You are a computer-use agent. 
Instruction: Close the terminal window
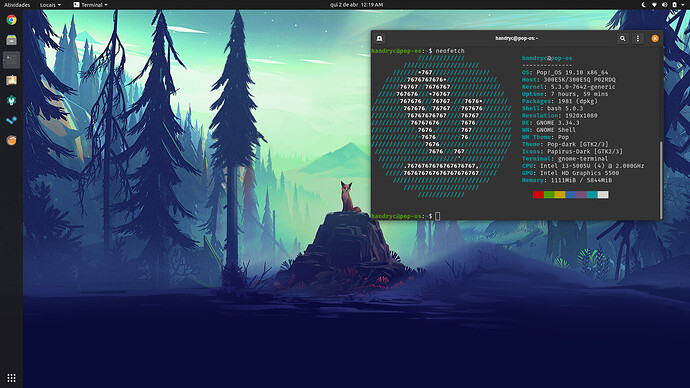pyautogui.click(x=655, y=38)
